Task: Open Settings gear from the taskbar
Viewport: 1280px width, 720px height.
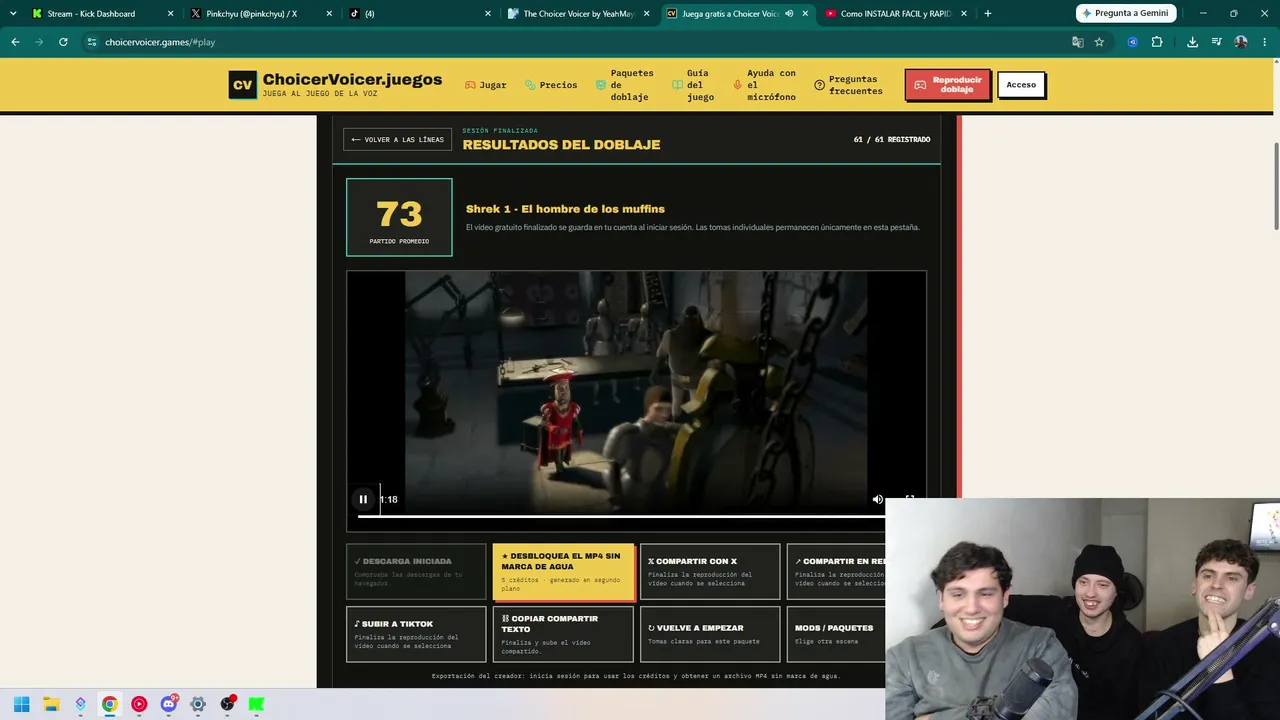Action: pos(198,704)
